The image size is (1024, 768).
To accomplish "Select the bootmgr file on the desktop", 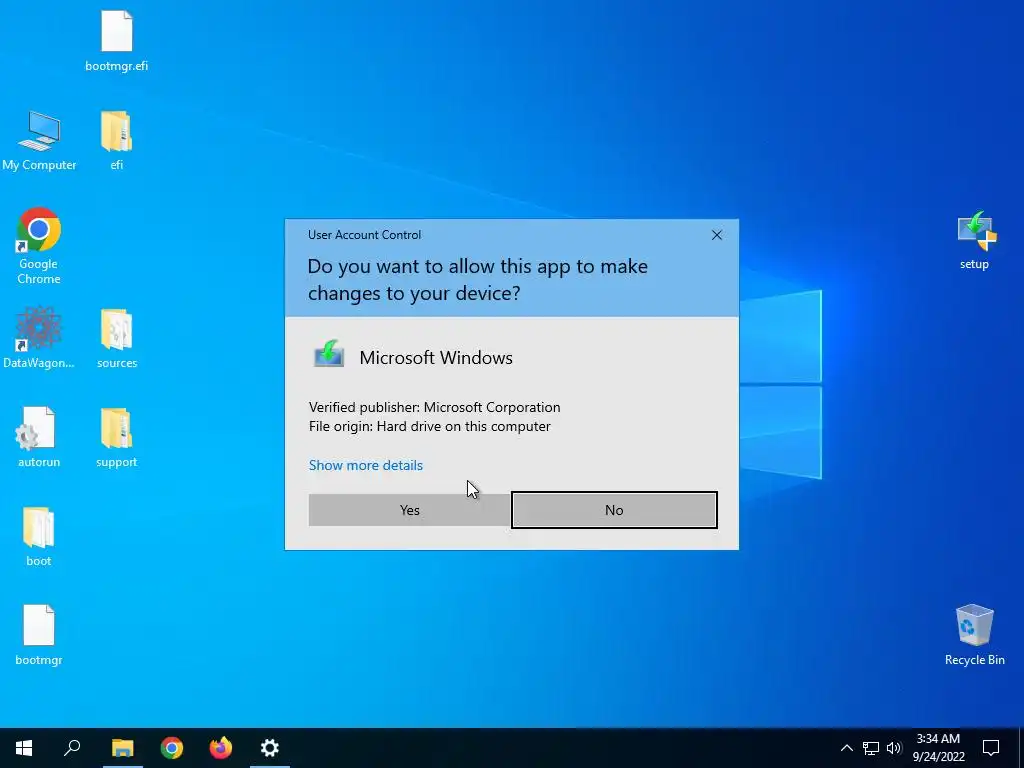I will 39,635.
